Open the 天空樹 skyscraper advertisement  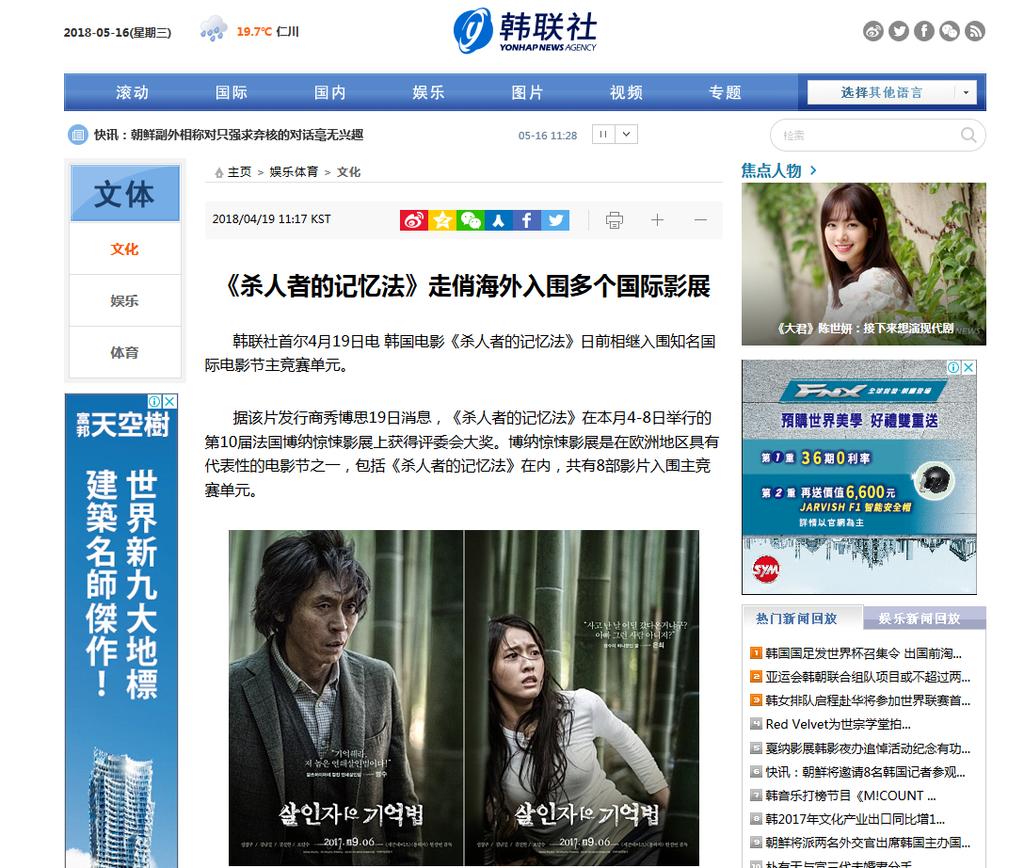tap(121, 631)
